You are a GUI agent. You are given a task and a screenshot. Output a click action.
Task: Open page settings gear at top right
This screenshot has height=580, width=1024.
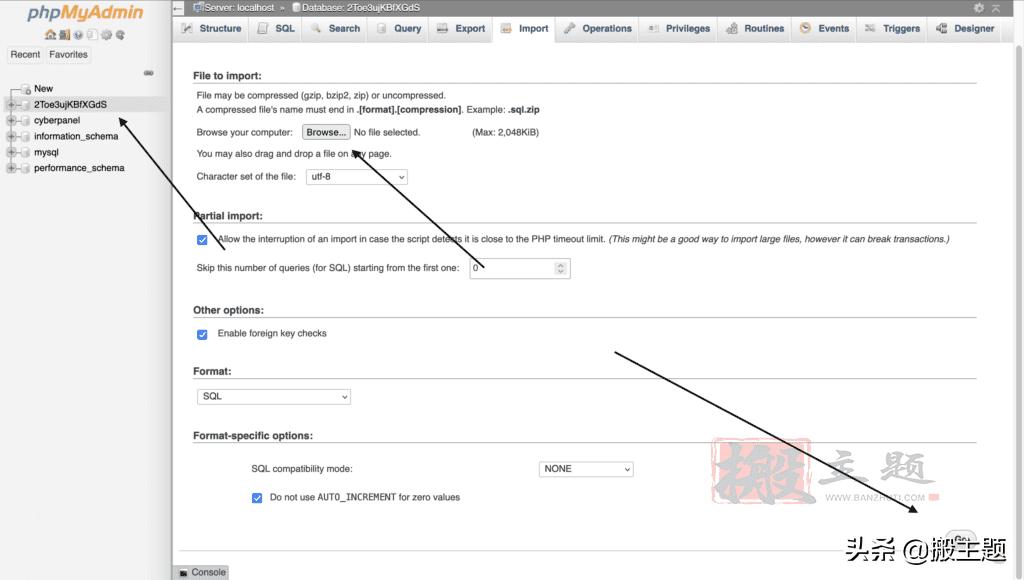click(x=979, y=8)
